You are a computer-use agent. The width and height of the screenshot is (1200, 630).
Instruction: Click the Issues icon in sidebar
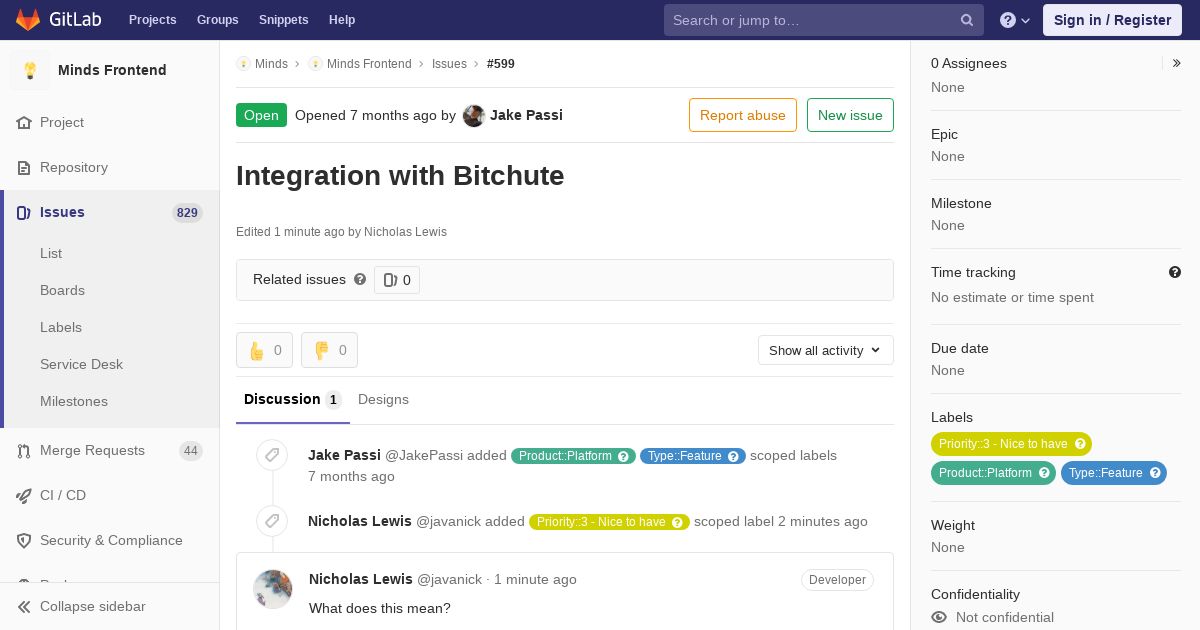24,212
